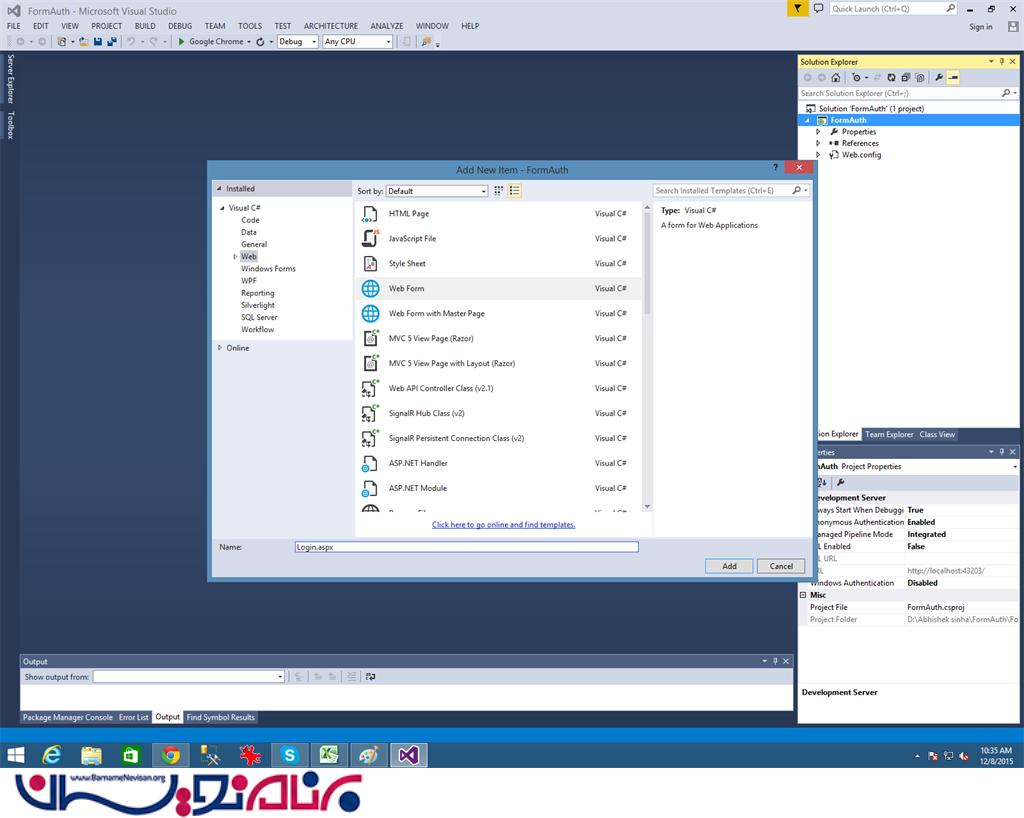Viewport: 1024px width, 818px height.
Task: Click the Cancel button
Action: 781,567
